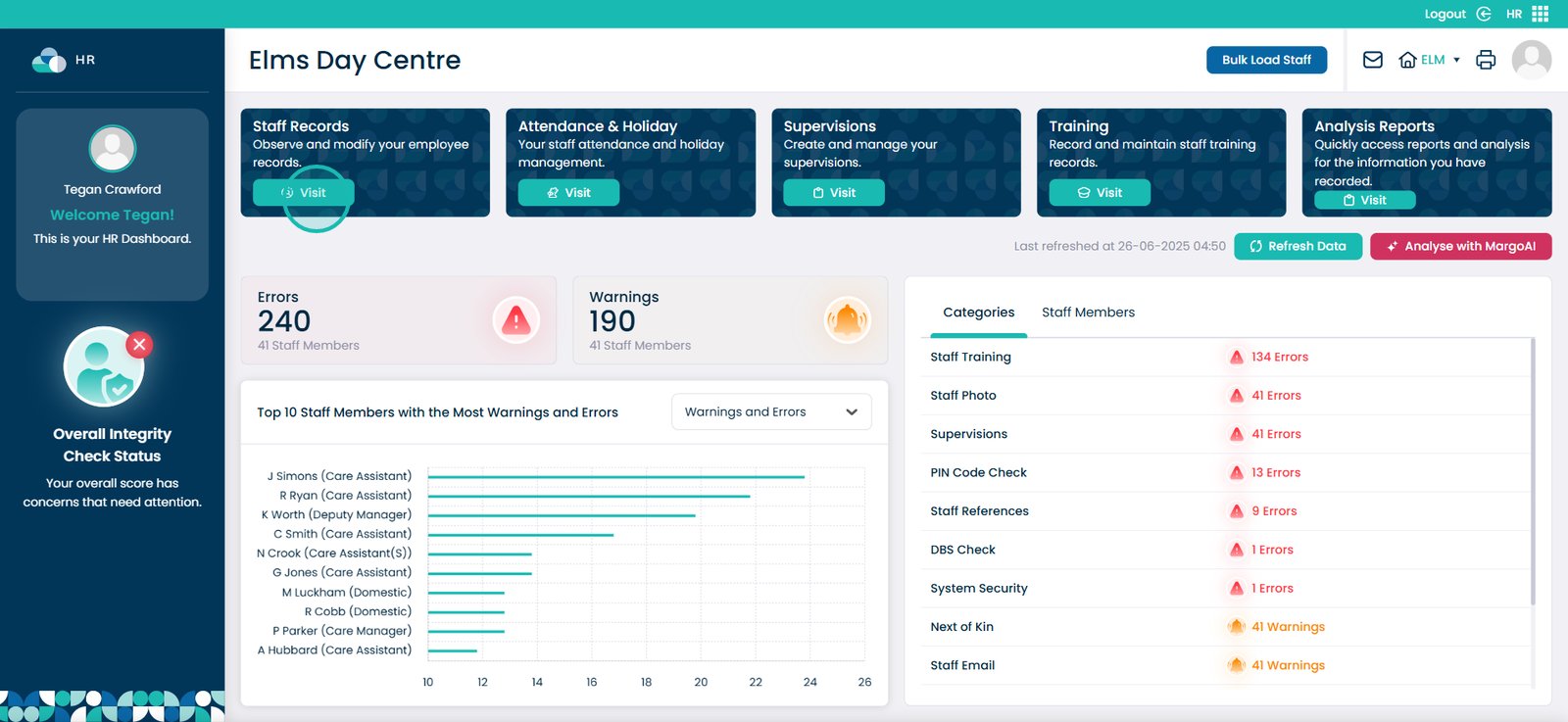Screen dimensions: 1568x722
Task: Click the categories list vertical scrollbar
Action: pyautogui.click(x=1533, y=470)
